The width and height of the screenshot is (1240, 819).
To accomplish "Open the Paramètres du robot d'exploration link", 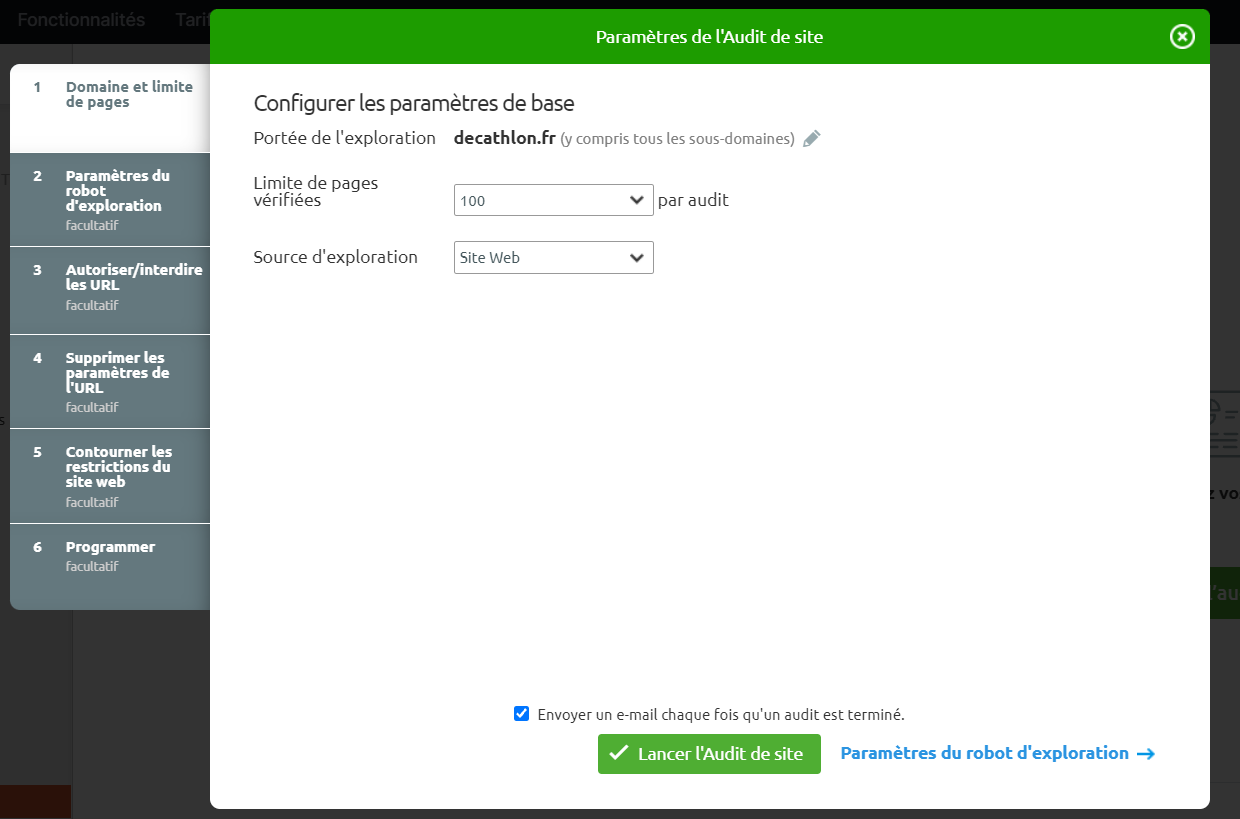I will pos(984,754).
